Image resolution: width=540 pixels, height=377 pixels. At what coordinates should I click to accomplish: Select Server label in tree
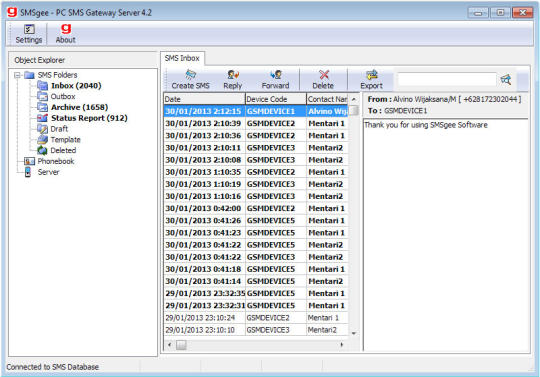[48, 172]
